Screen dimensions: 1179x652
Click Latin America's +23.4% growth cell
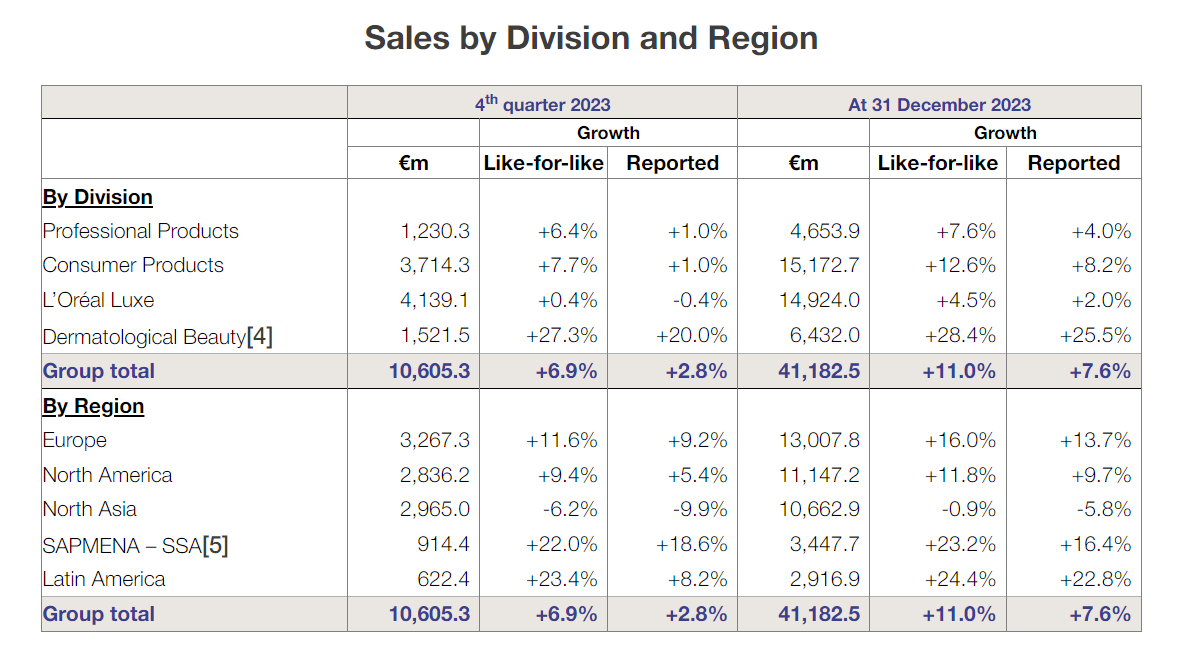click(562, 579)
